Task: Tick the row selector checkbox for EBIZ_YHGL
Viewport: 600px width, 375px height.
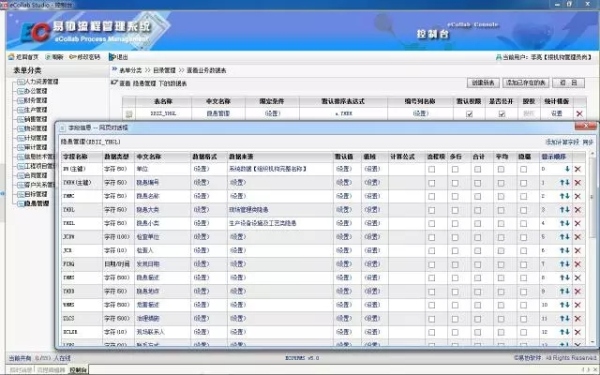Action: click(x=129, y=114)
